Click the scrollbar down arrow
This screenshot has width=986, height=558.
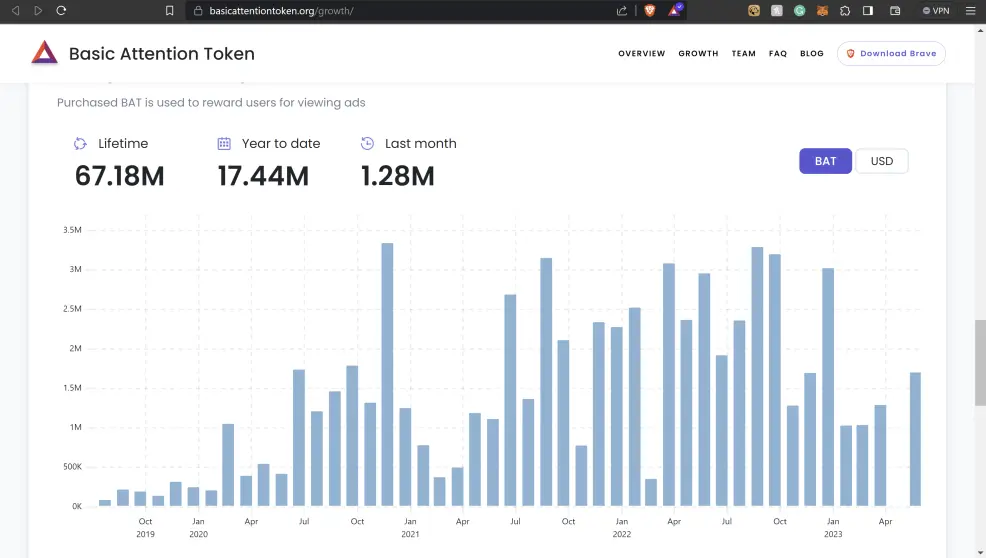(x=980, y=552)
